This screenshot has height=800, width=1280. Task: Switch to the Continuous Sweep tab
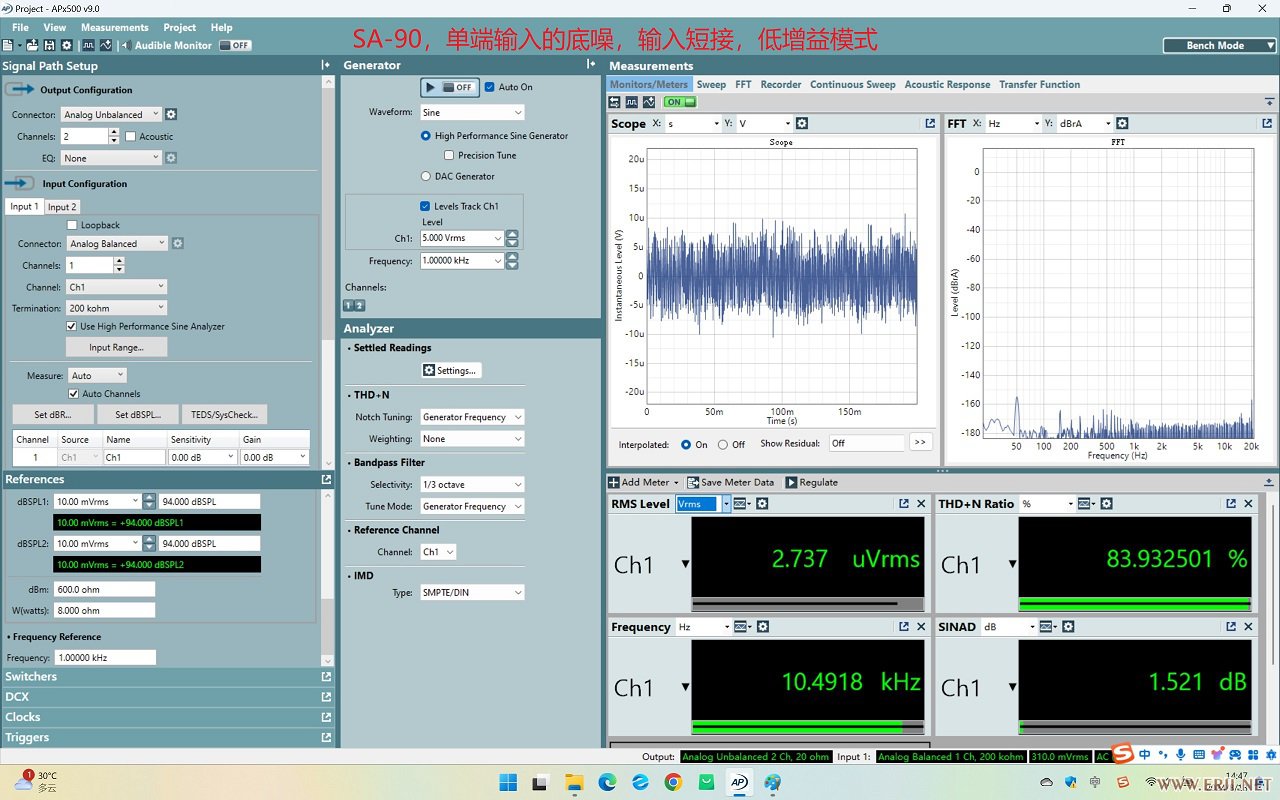click(852, 85)
